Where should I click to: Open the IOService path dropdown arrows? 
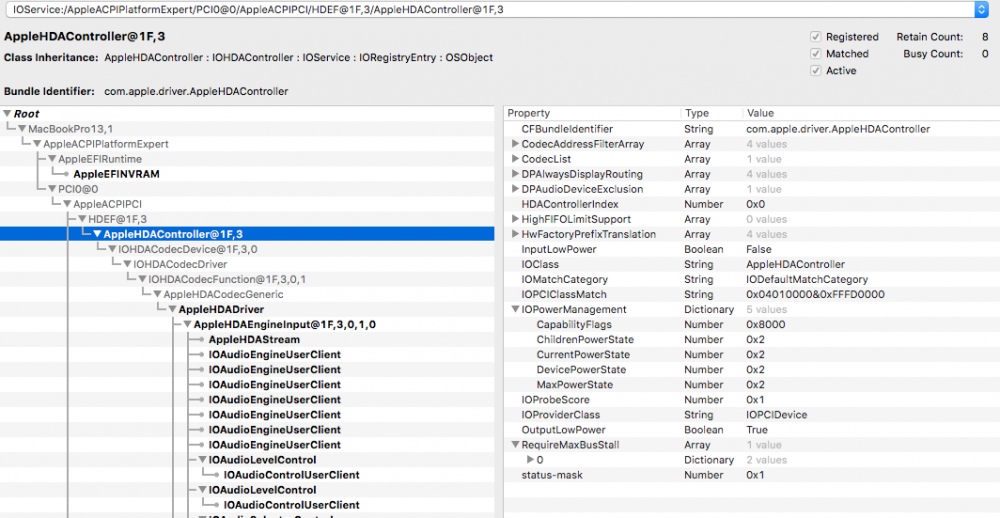pyautogui.click(x=981, y=9)
